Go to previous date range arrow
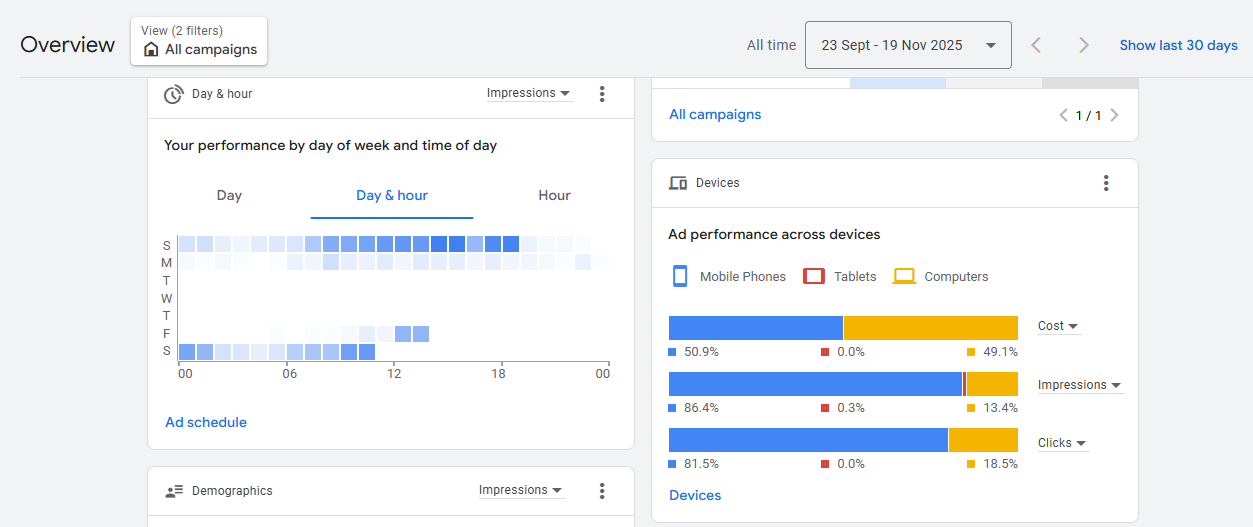The image size is (1253, 527). point(1036,45)
